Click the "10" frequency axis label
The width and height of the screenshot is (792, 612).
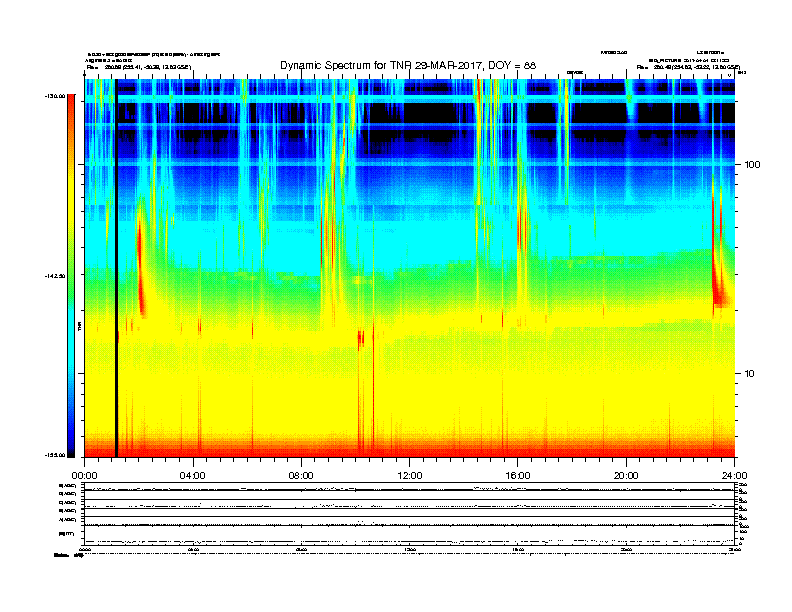click(x=750, y=374)
